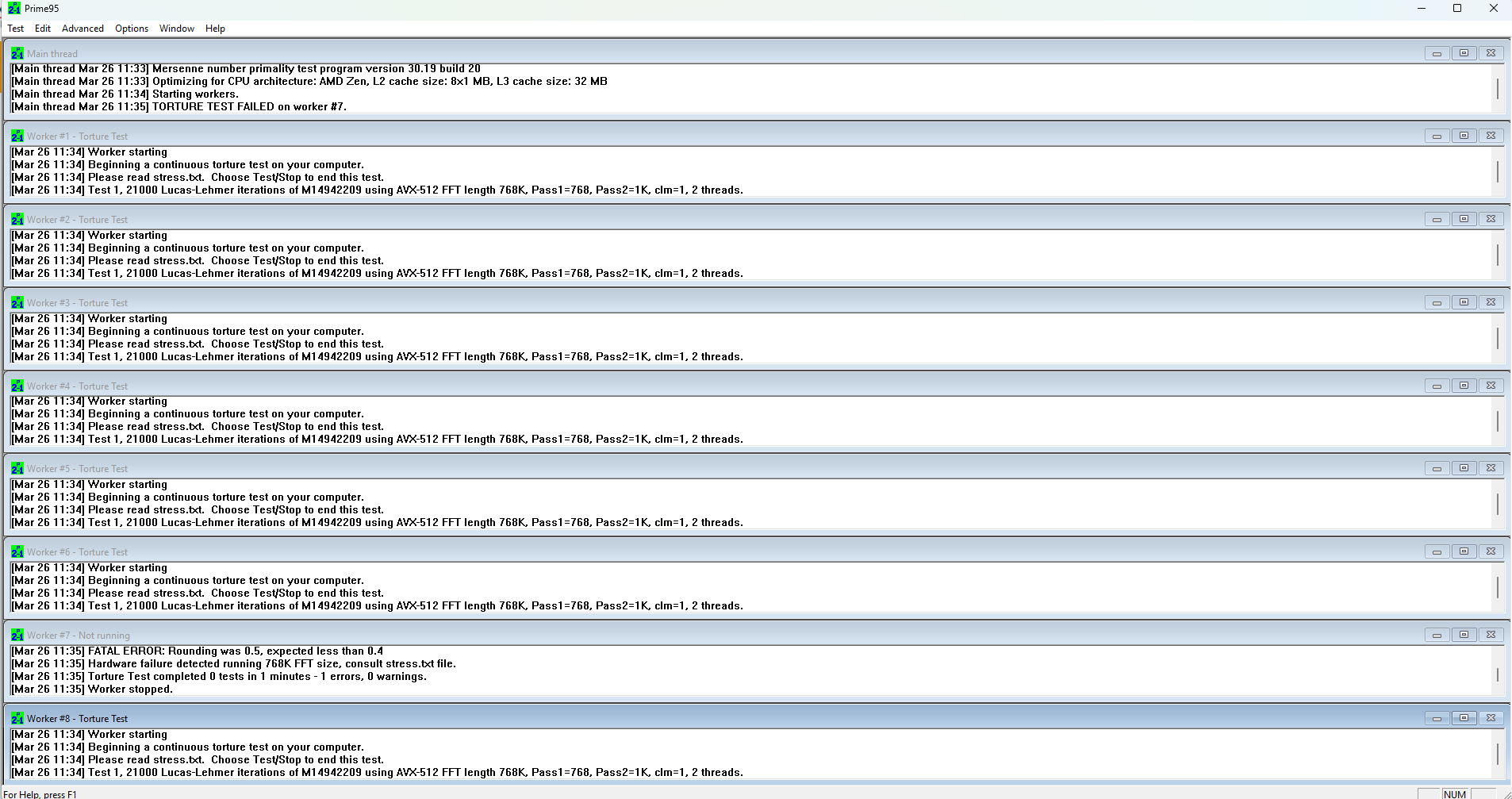Image resolution: width=1512 pixels, height=799 pixels.
Task: Click Worker #6 'Please read stress.txt' line
Action: click(x=198, y=593)
